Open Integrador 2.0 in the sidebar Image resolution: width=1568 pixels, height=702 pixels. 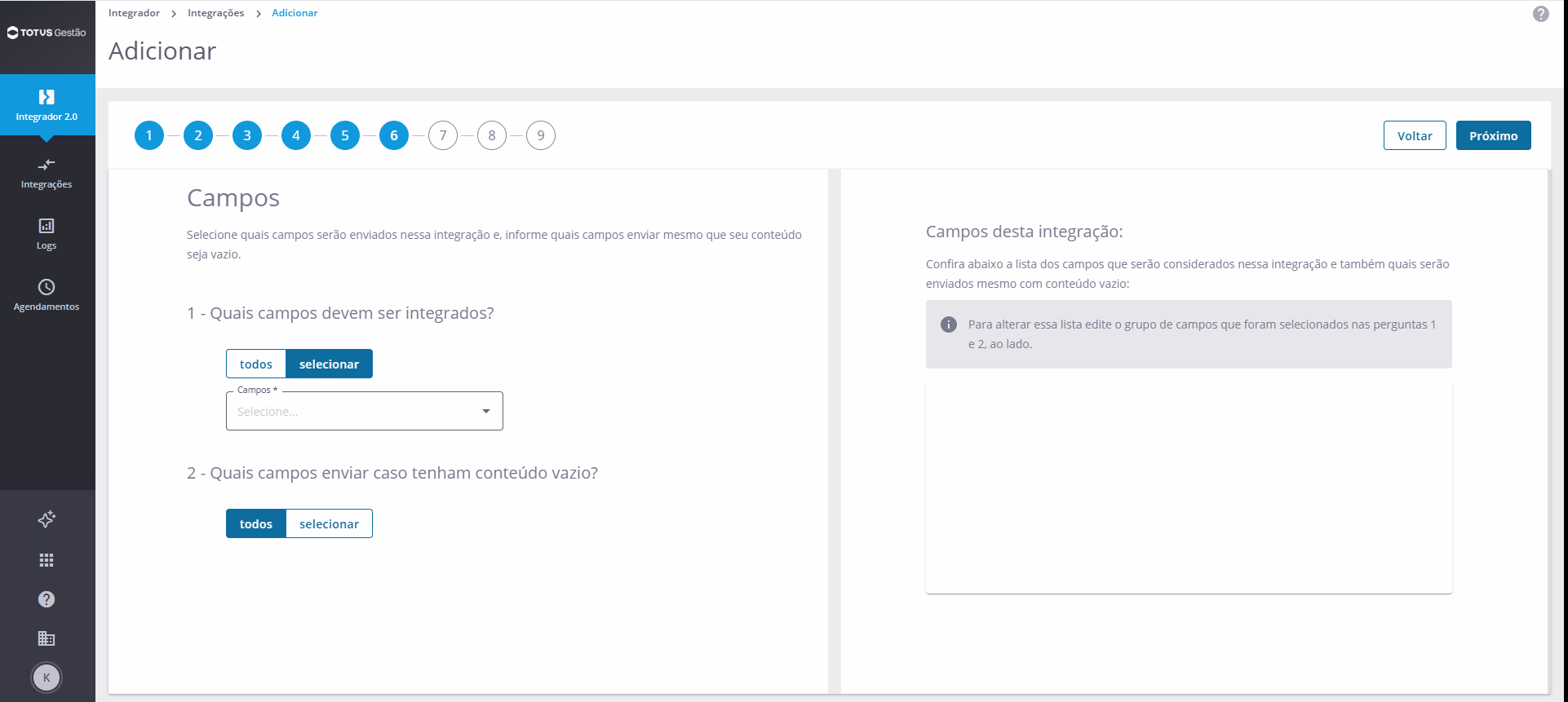[47, 105]
